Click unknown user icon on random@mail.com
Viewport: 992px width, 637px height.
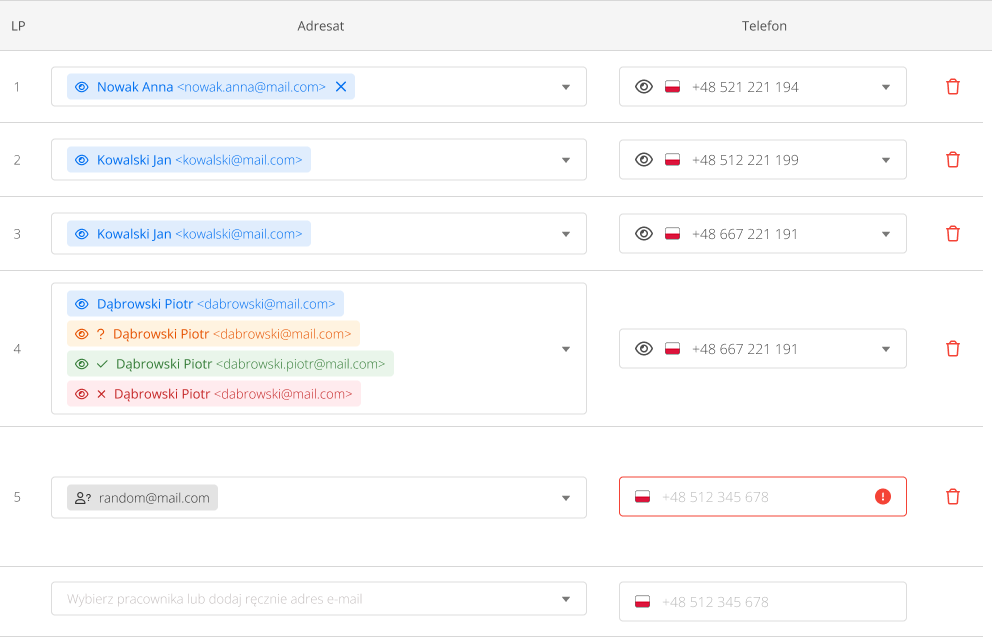click(x=83, y=498)
